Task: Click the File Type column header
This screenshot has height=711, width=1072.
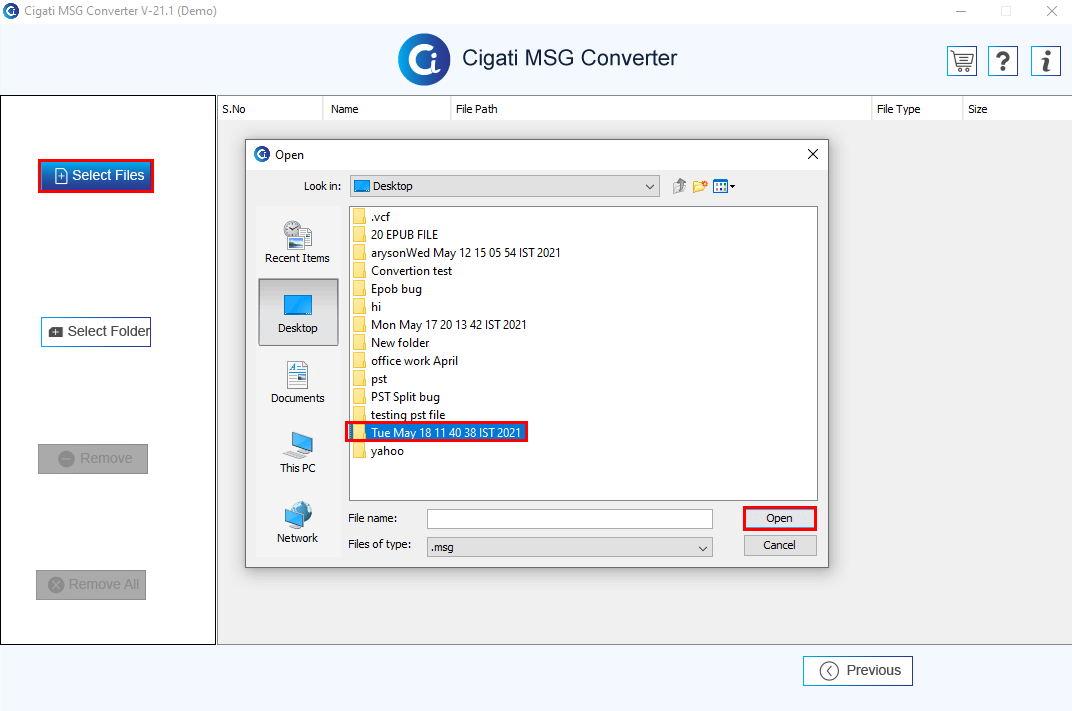Action: point(917,109)
